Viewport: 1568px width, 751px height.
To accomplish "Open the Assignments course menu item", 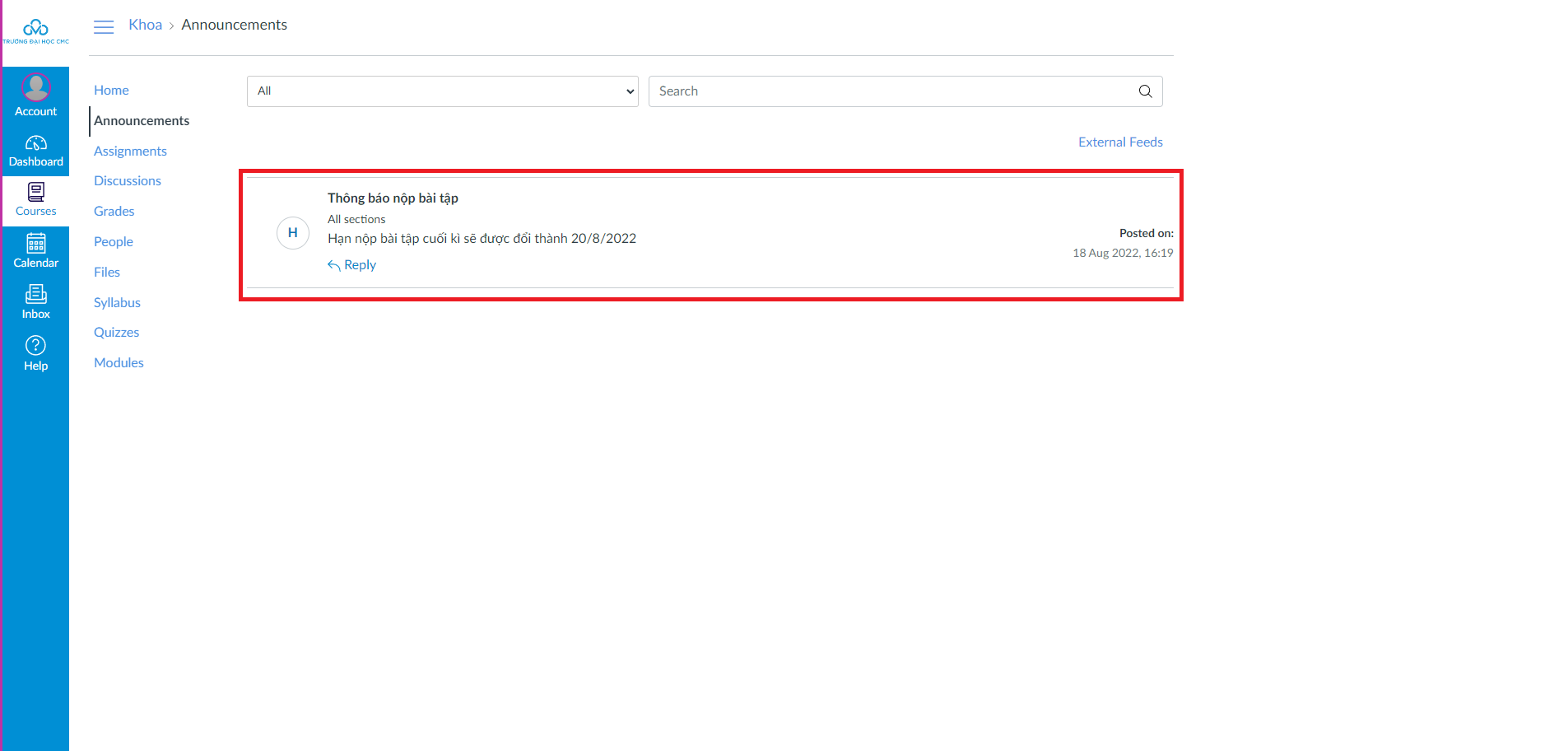I will pyautogui.click(x=130, y=152).
